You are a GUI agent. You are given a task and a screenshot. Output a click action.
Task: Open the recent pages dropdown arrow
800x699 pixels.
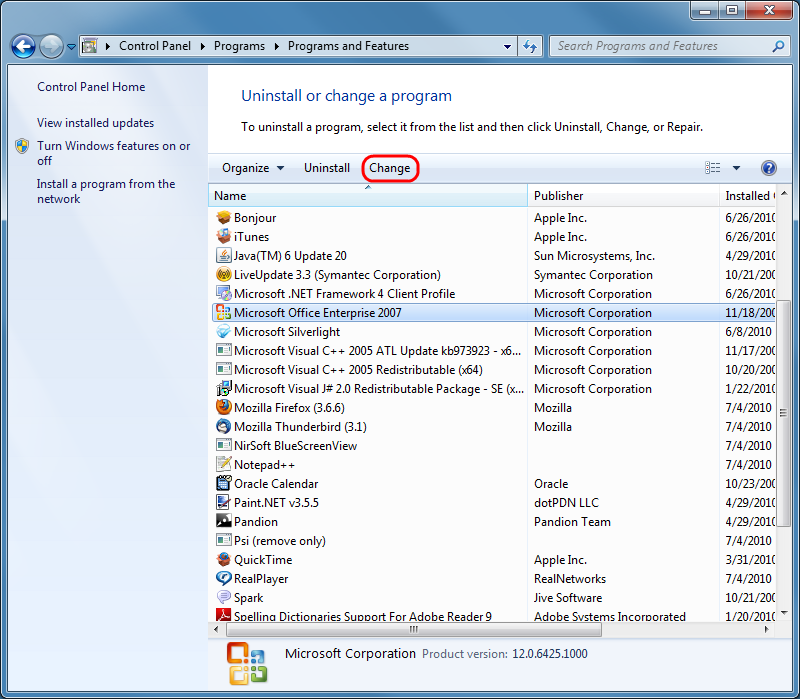point(71,47)
